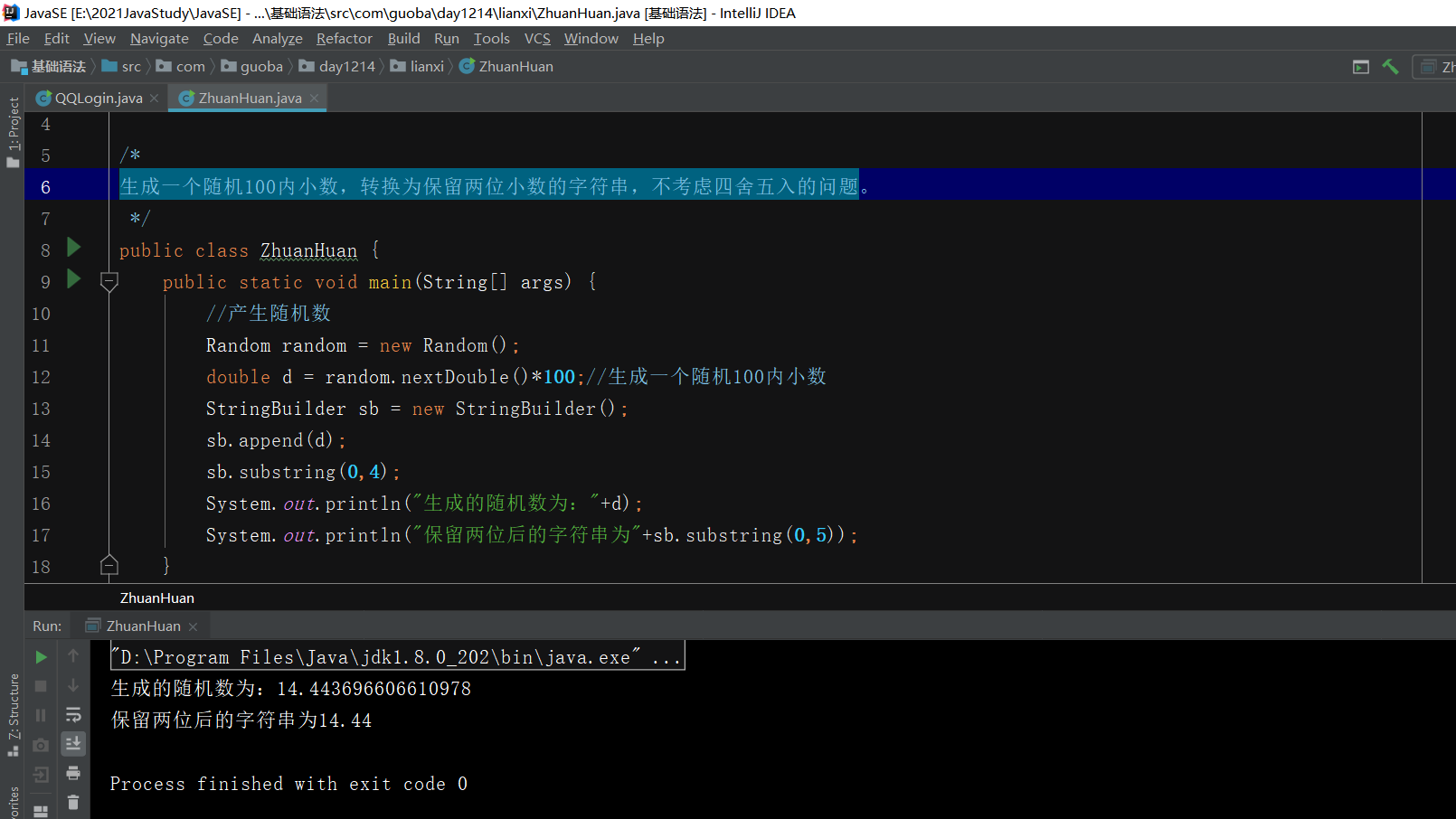Rerun ZhuanHuan with the green play button
This screenshot has width=1456, height=819.
pyautogui.click(x=41, y=657)
